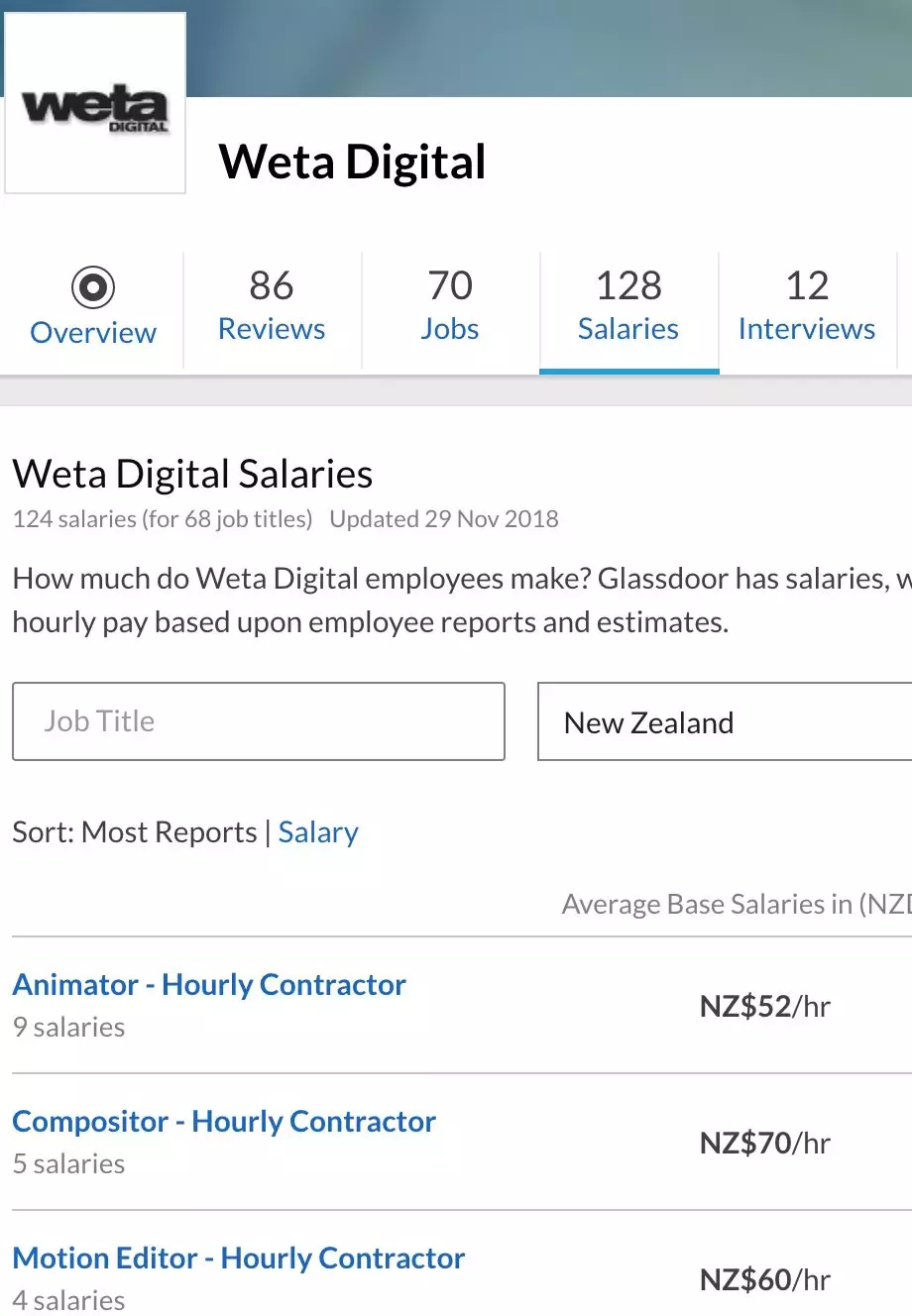
Task: Sort salaries by Most Reports
Action: click(x=169, y=832)
